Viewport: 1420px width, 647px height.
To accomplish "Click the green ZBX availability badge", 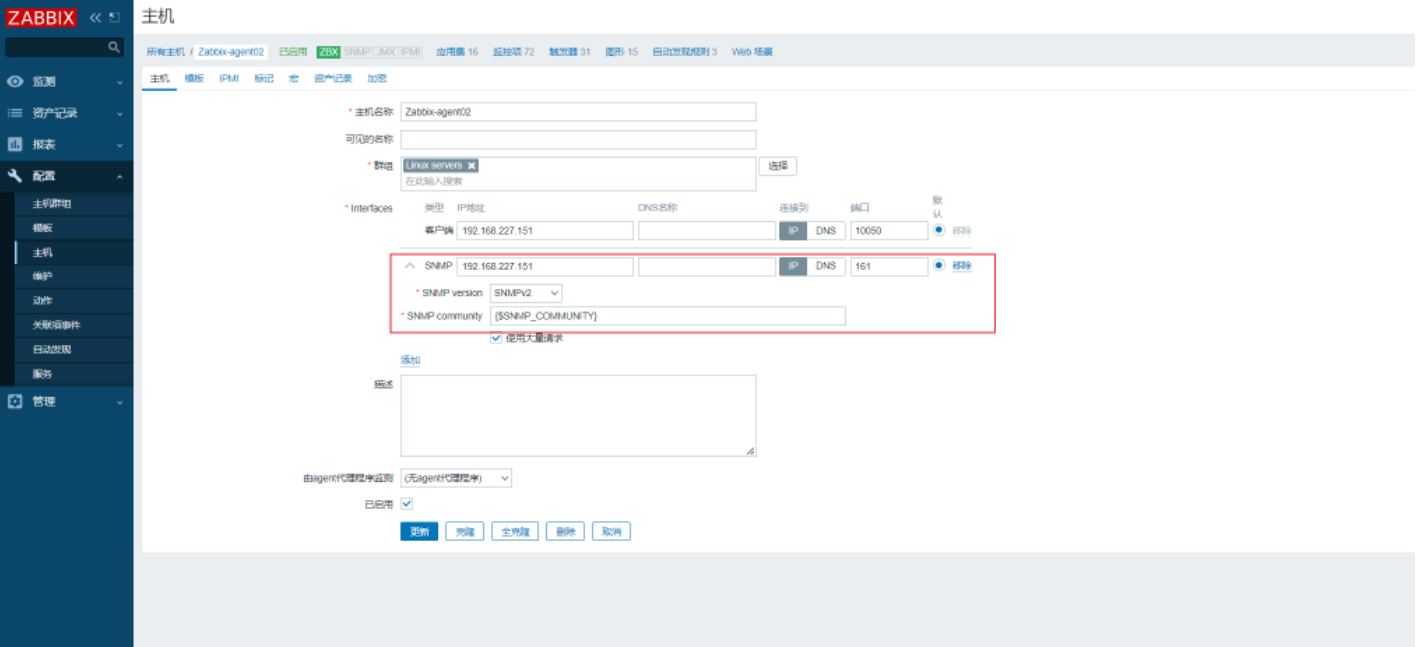I will (x=329, y=52).
